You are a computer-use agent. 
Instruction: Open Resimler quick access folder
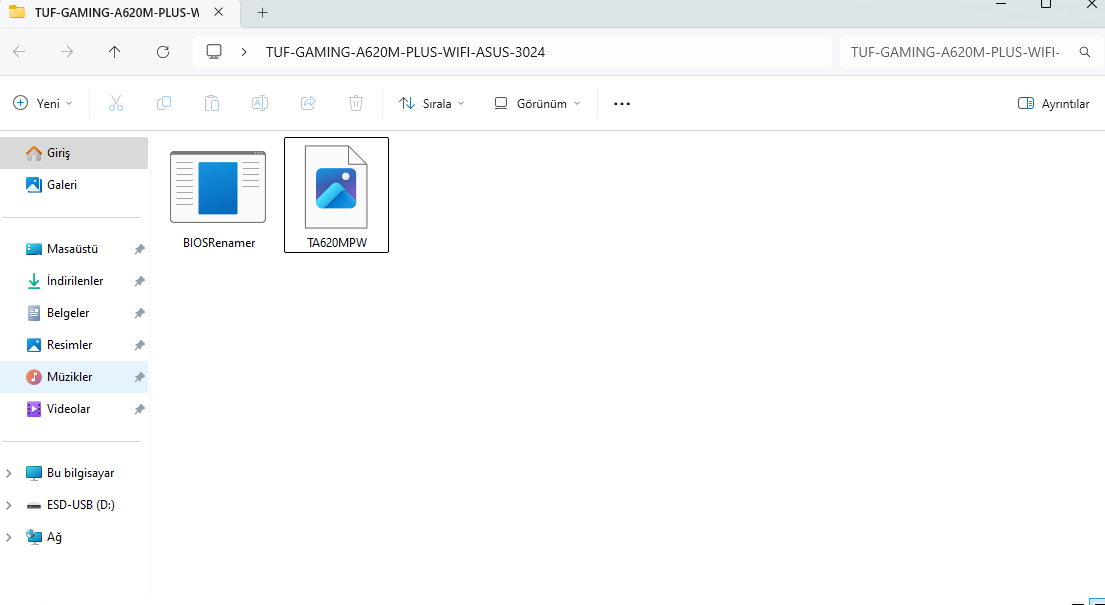pos(69,345)
